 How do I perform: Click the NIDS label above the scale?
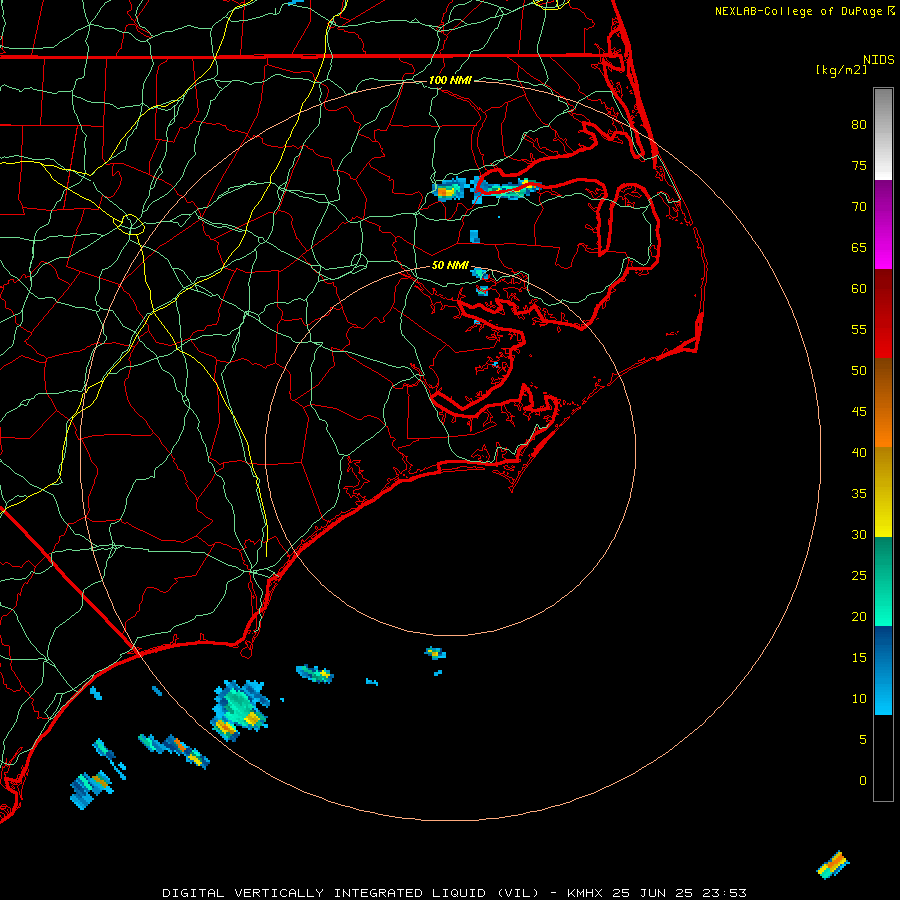tap(879, 60)
